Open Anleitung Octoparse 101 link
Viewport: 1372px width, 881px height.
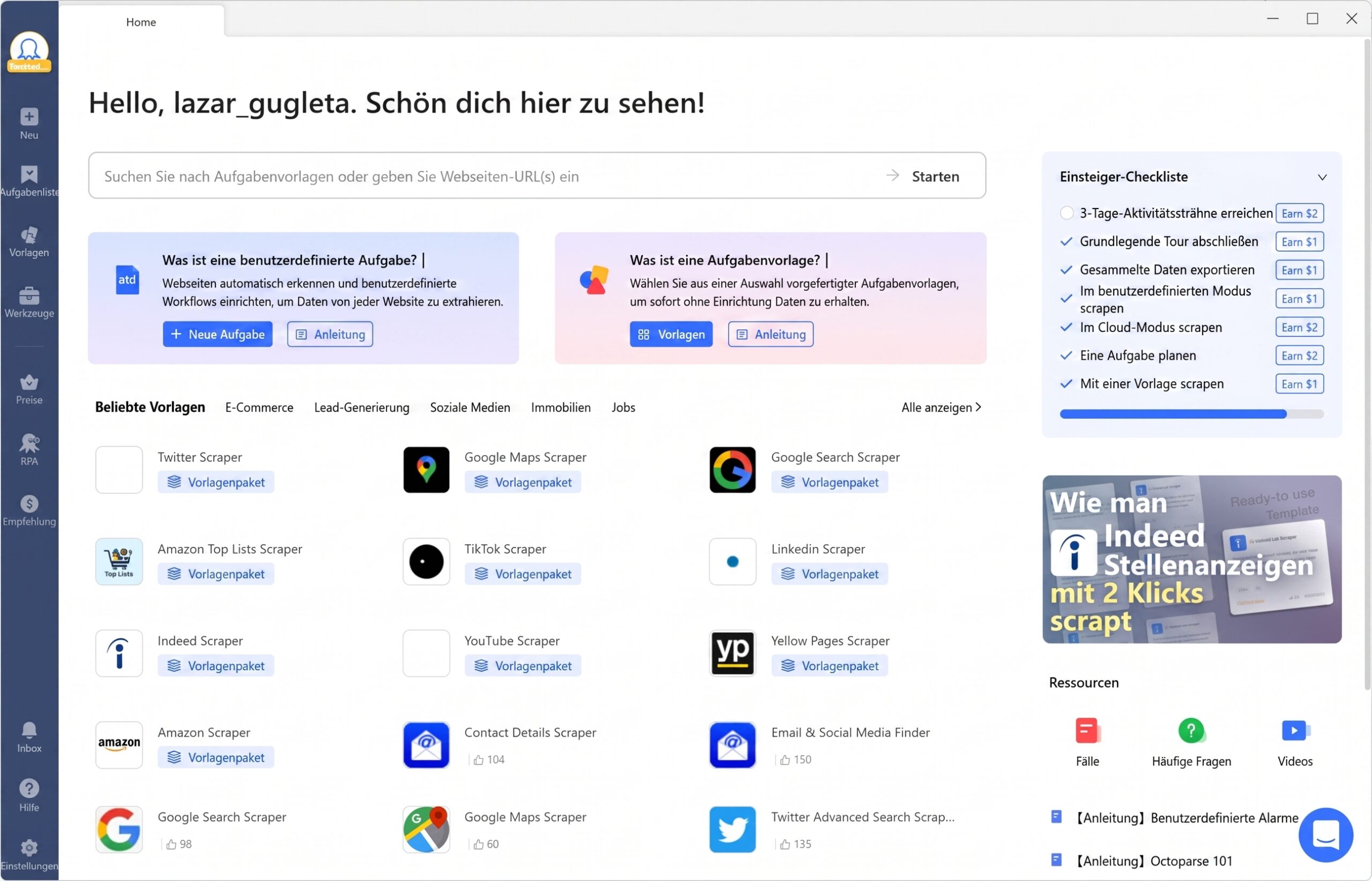(1142, 861)
